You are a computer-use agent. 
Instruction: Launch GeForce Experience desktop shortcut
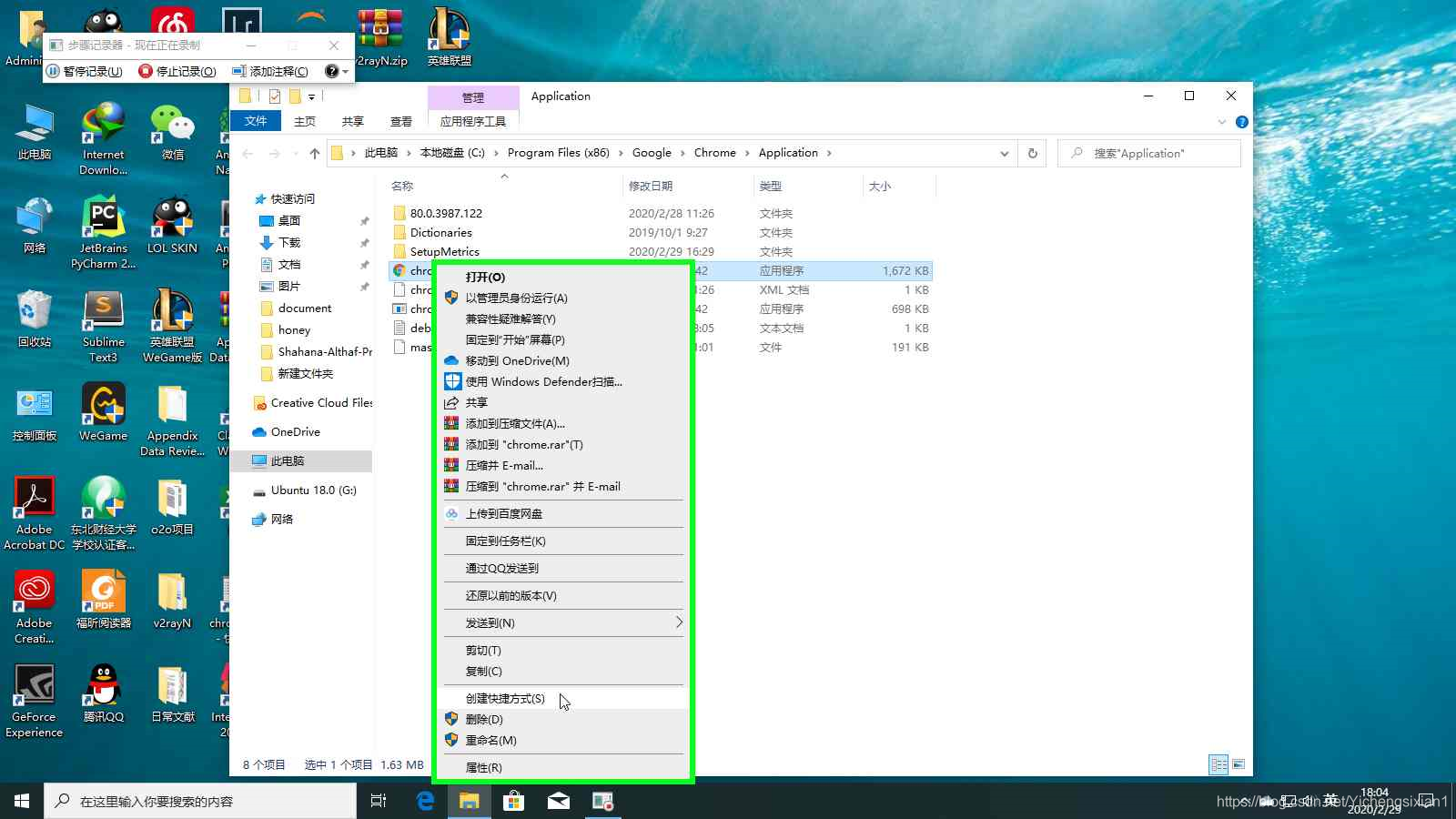coord(35,701)
